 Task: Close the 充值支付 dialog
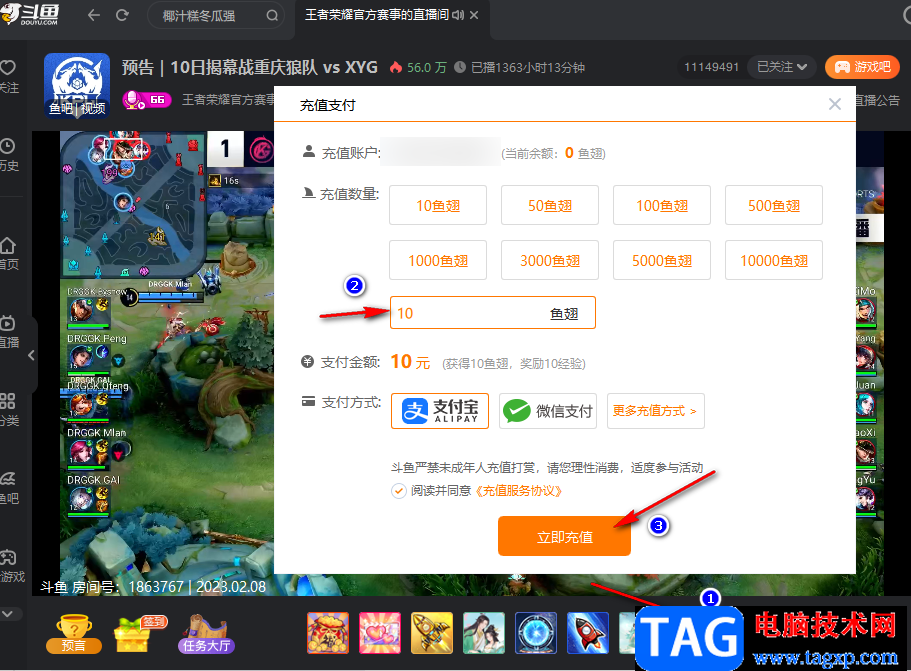(835, 104)
